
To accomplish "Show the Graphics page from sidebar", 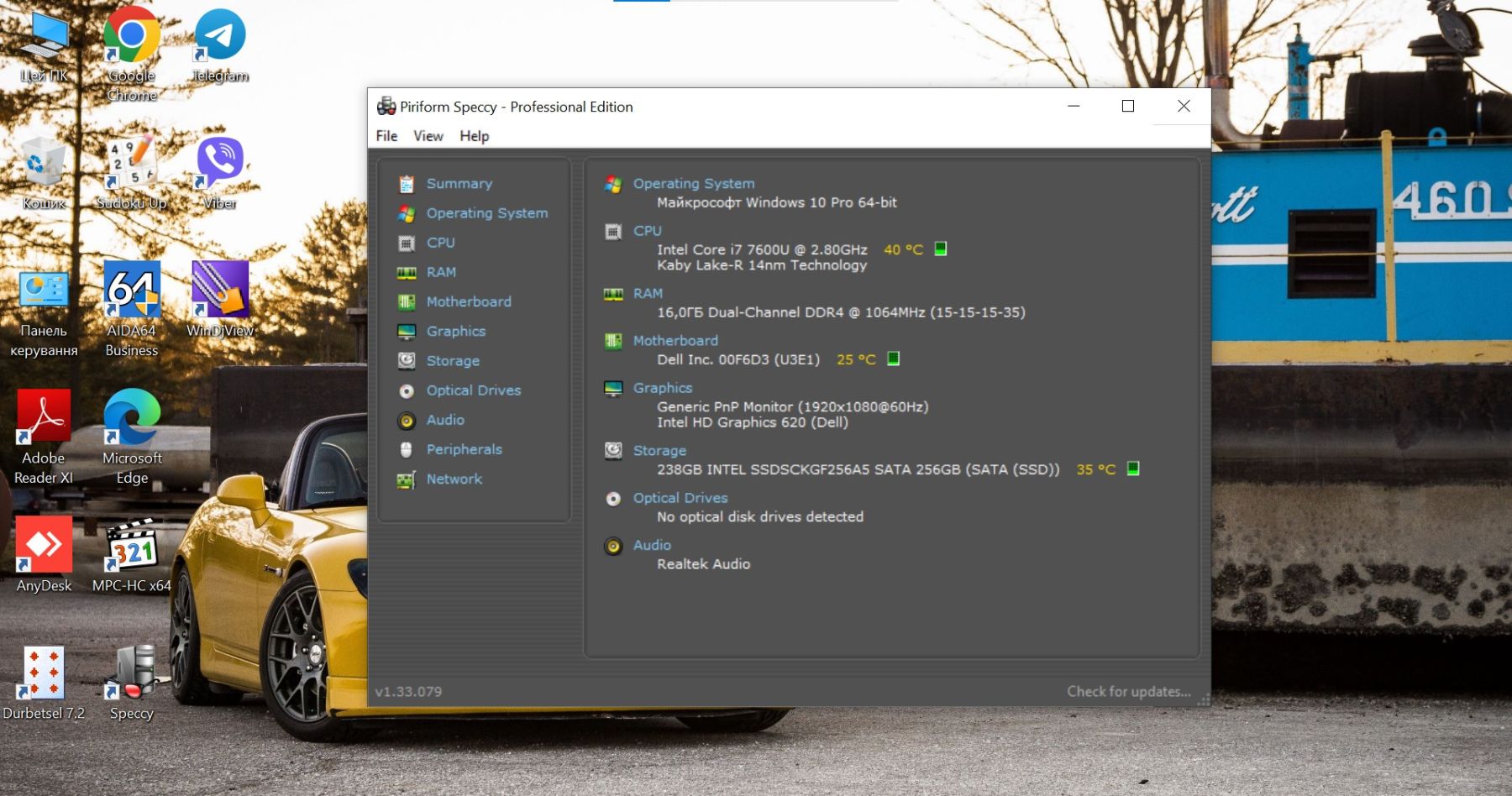I will [456, 332].
